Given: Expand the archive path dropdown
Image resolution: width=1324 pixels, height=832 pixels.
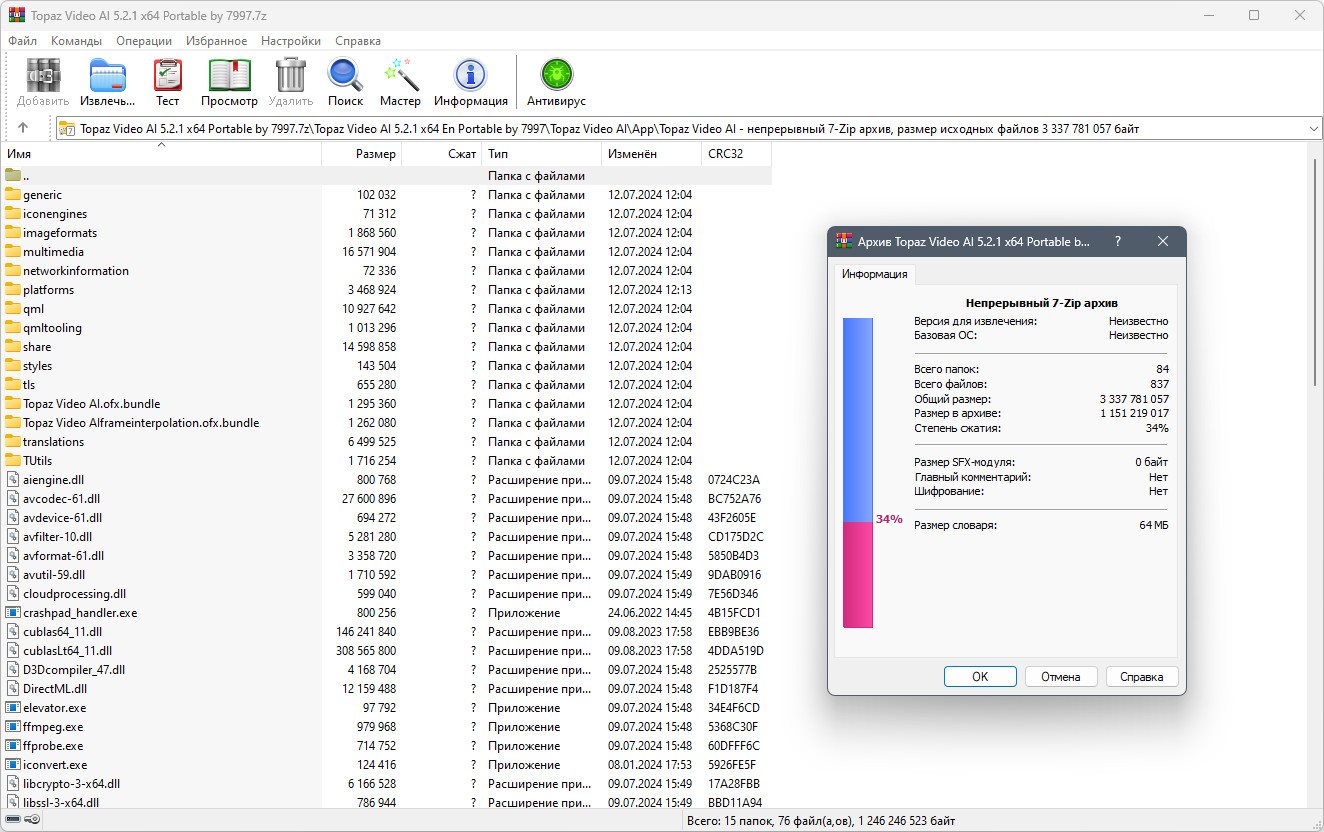Looking at the screenshot, I should 1313,129.
